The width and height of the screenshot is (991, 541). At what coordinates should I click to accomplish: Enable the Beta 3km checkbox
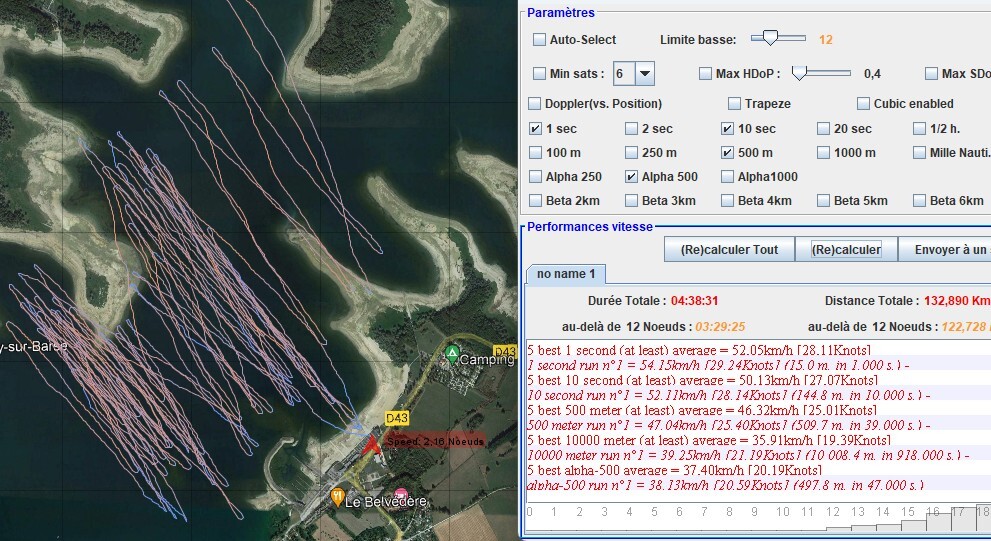pyautogui.click(x=631, y=201)
